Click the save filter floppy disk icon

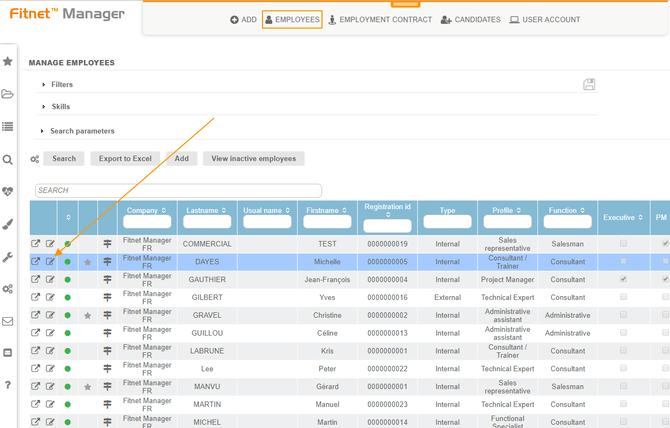click(x=589, y=85)
